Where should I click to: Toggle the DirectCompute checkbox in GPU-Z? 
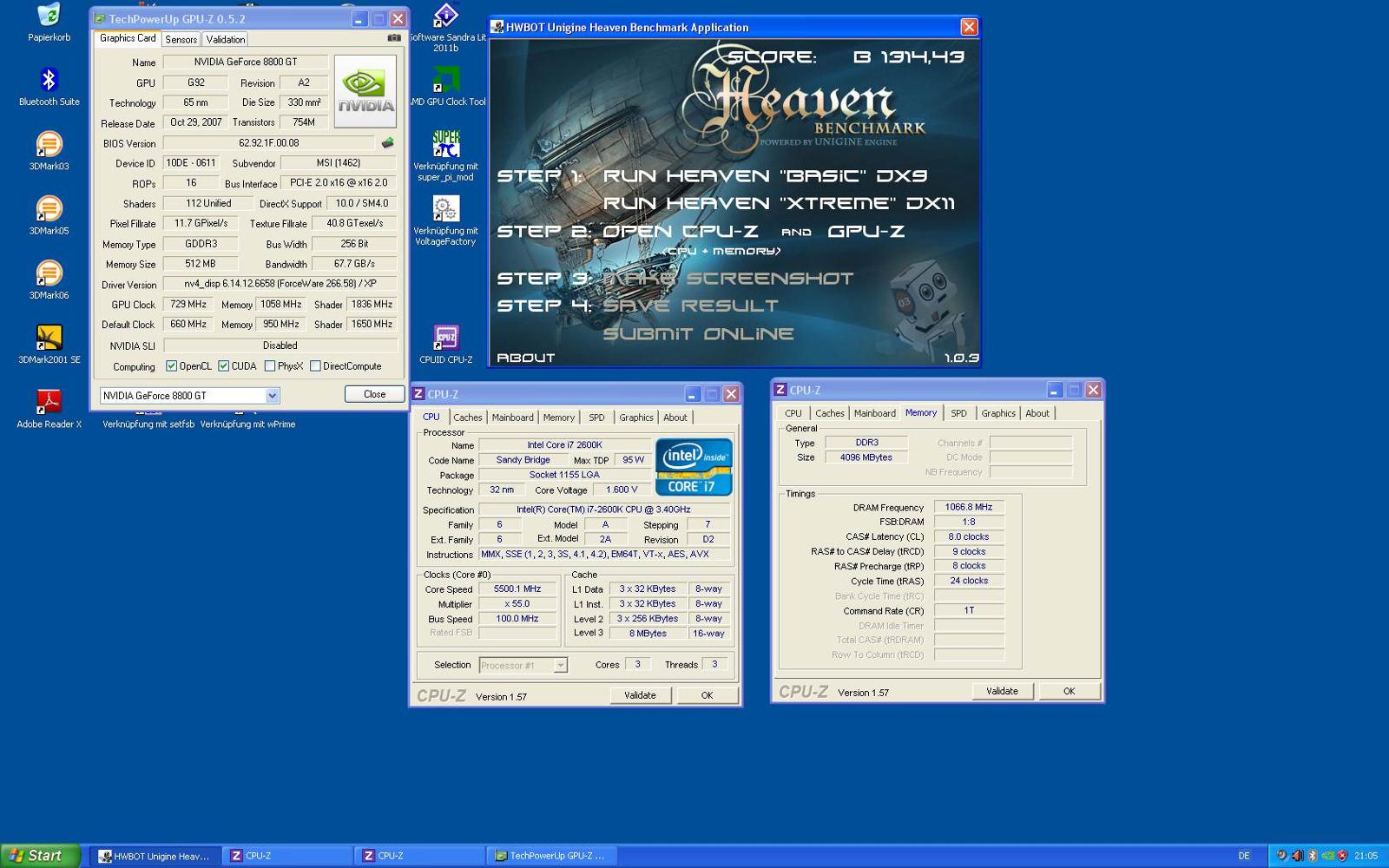315,366
